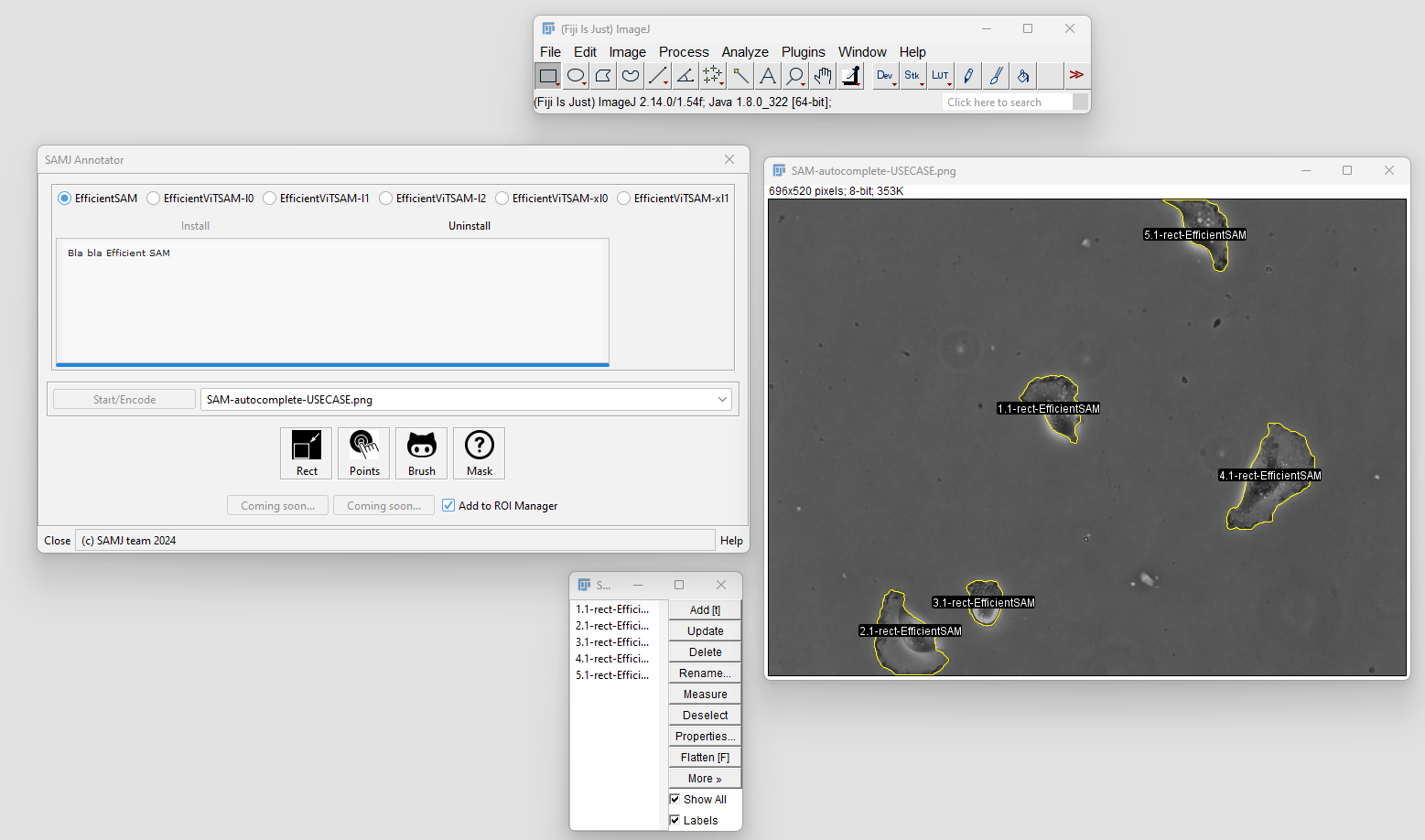Select 1.1-rect-Effici... ROI list entry
This screenshot has width=1425, height=840.
612,608
